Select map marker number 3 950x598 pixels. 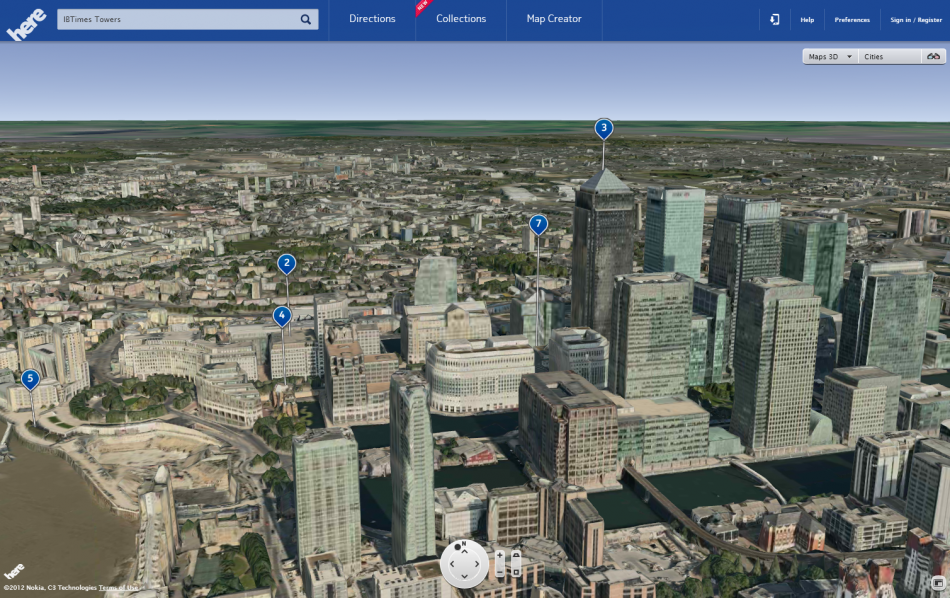tap(603, 128)
